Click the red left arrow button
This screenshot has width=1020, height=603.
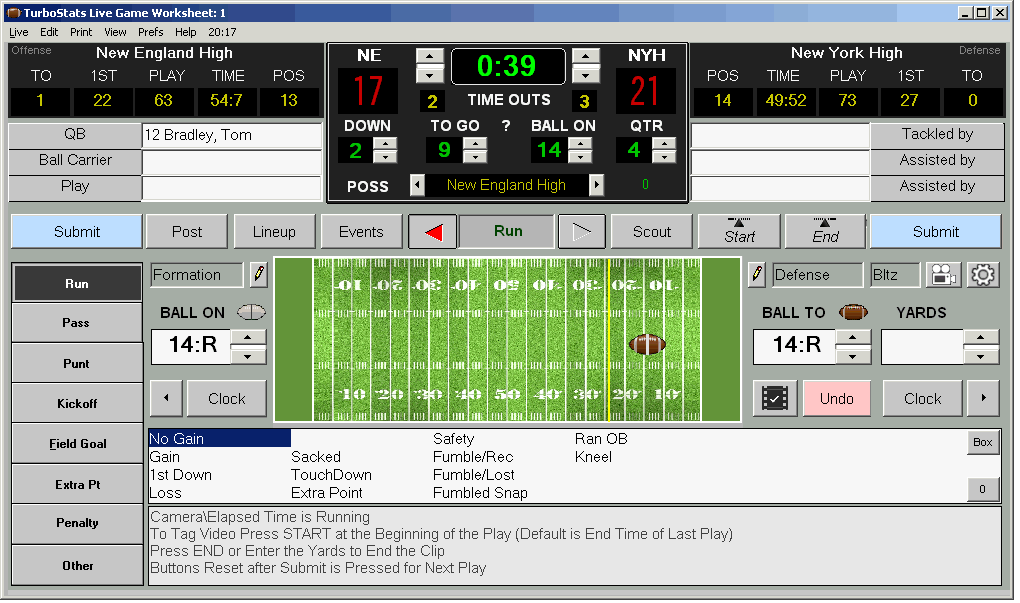click(433, 232)
